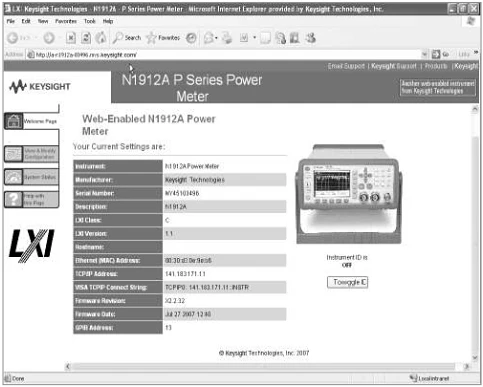Select the GPIB Address value 13
This screenshot has height=387, width=483.
[168, 328]
